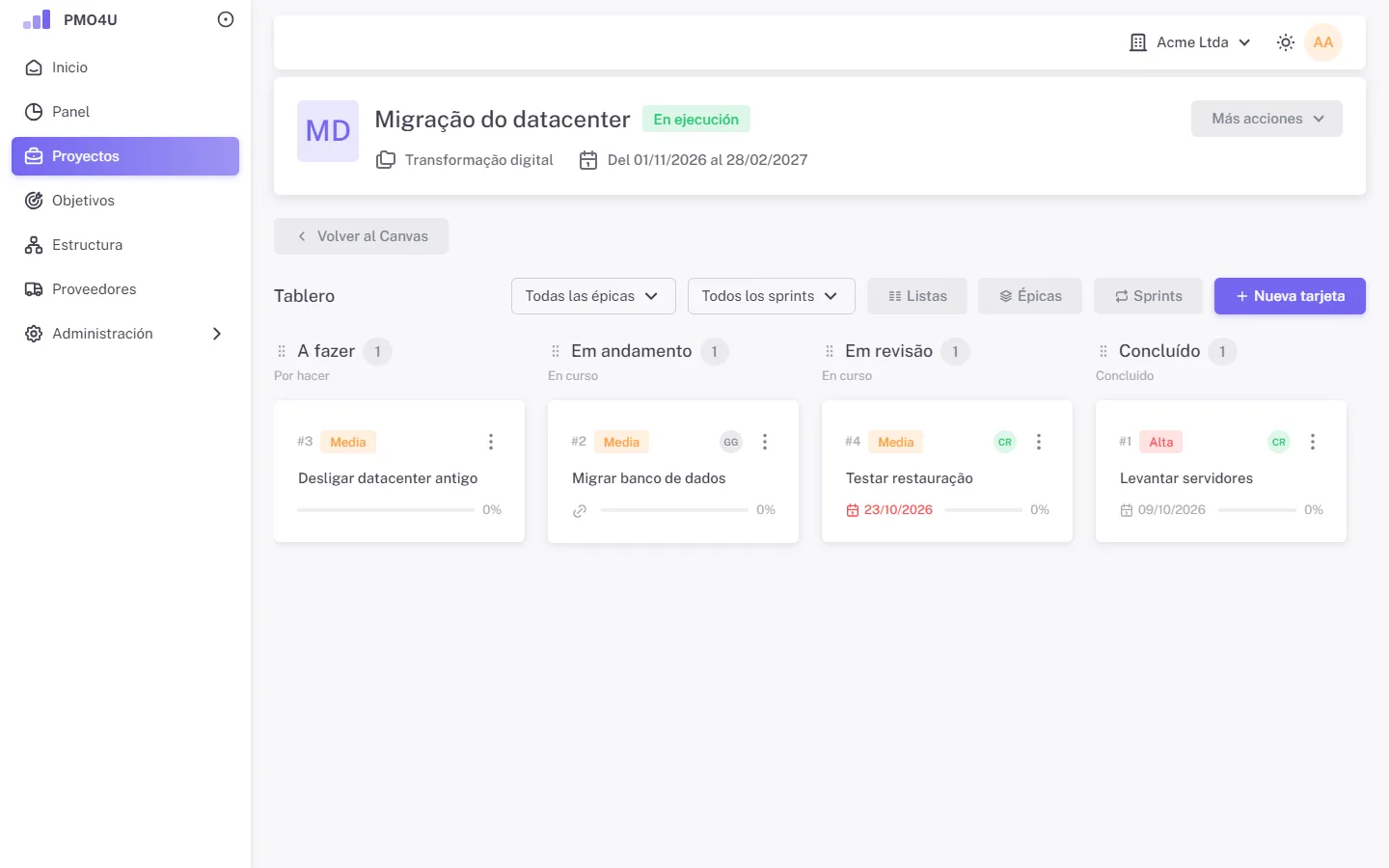Toggle light/dark theme sun icon
This screenshot has height=868, width=1389.
(x=1286, y=42)
